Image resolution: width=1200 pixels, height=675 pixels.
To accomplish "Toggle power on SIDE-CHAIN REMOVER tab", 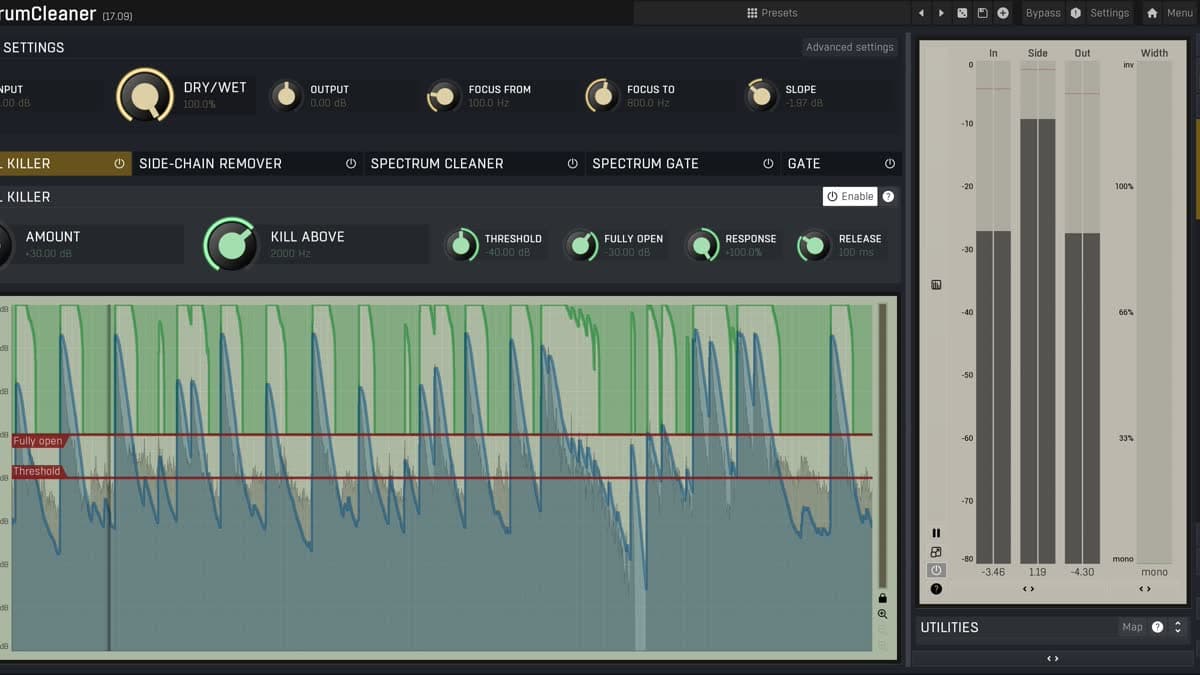I will pos(351,163).
